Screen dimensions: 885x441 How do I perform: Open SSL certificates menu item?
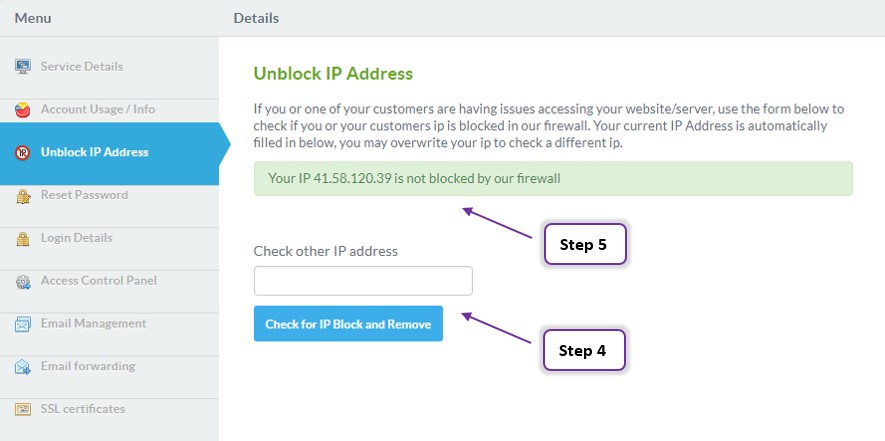(x=109, y=409)
